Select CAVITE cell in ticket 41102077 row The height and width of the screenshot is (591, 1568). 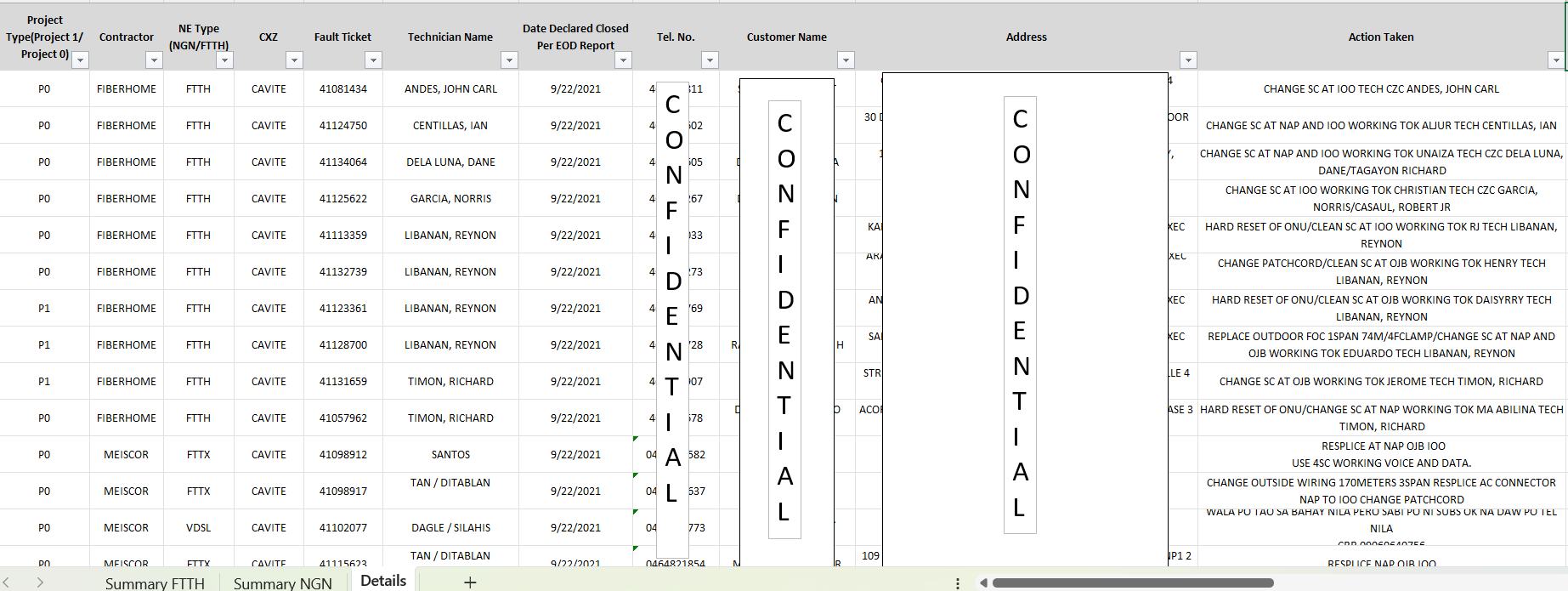pyautogui.click(x=269, y=527)
